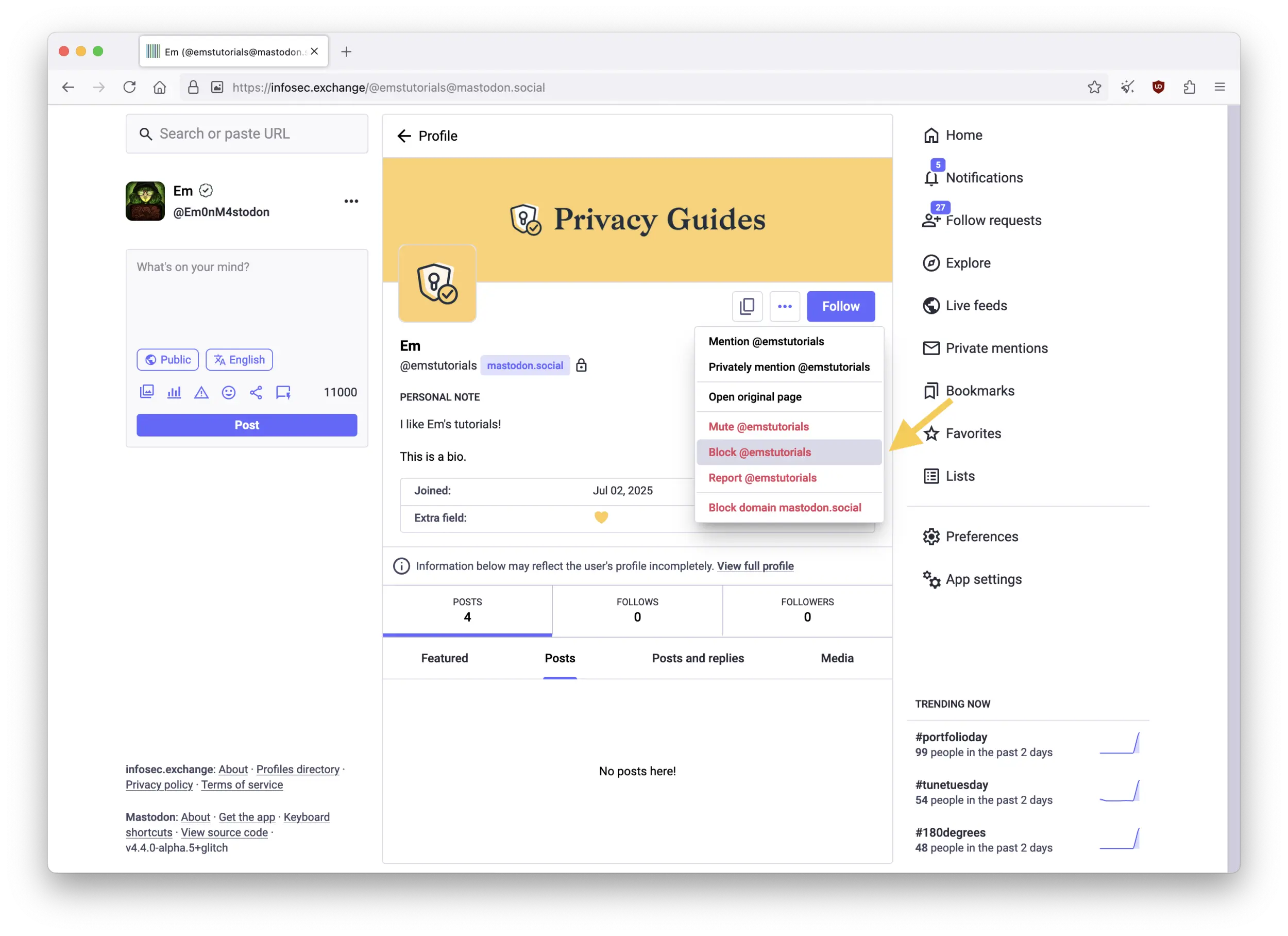The height and width of the screenshot is (936, 1288).
Task: Change the post language from English
Action: point(239,359)
